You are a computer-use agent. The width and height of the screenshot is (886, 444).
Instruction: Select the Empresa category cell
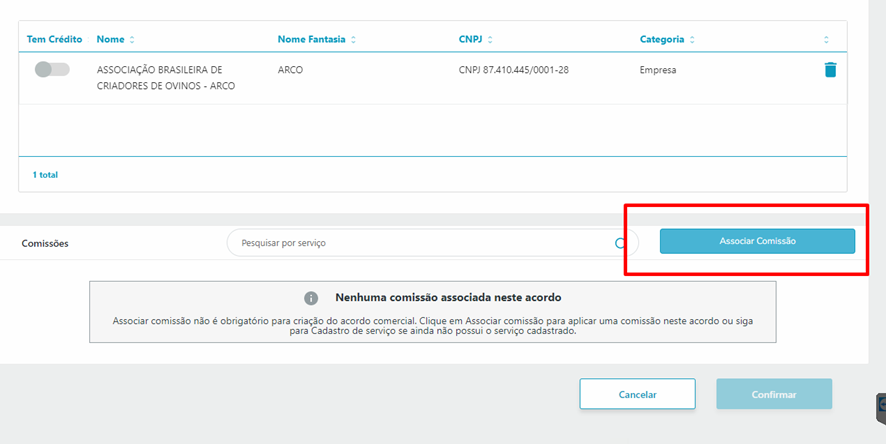[658, 70]
